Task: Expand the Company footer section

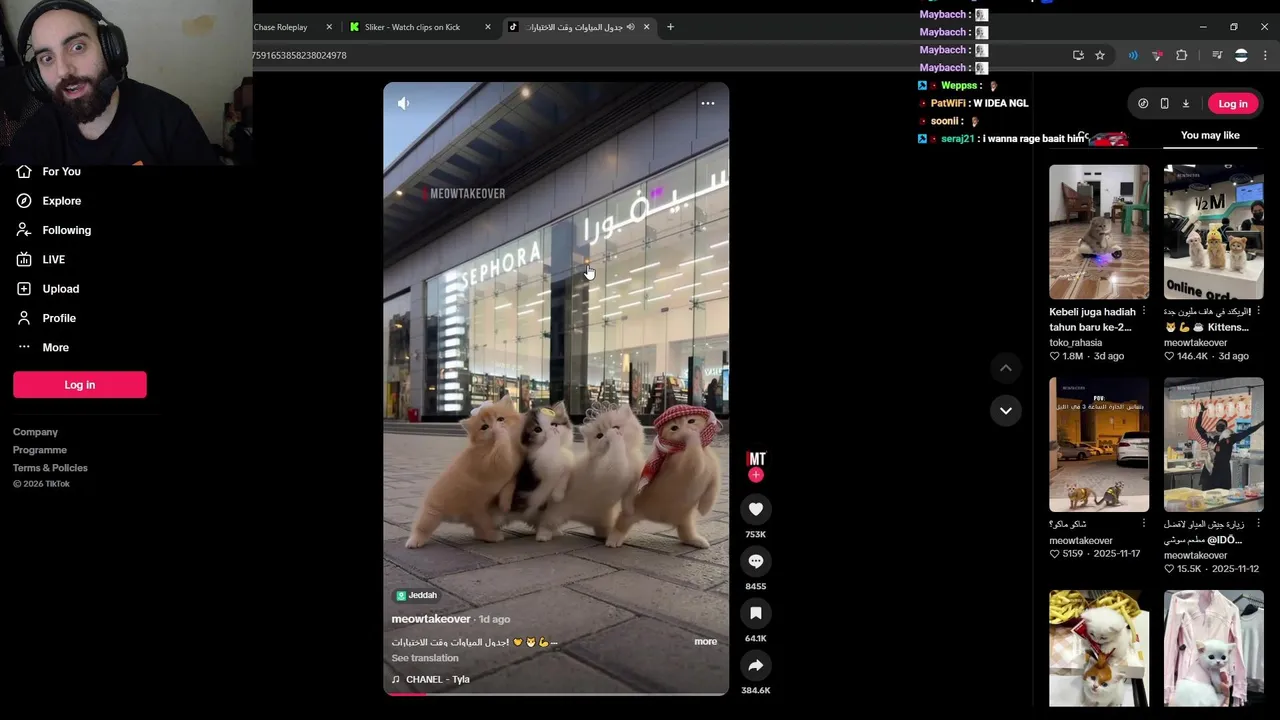Action: tap(35, 432)
